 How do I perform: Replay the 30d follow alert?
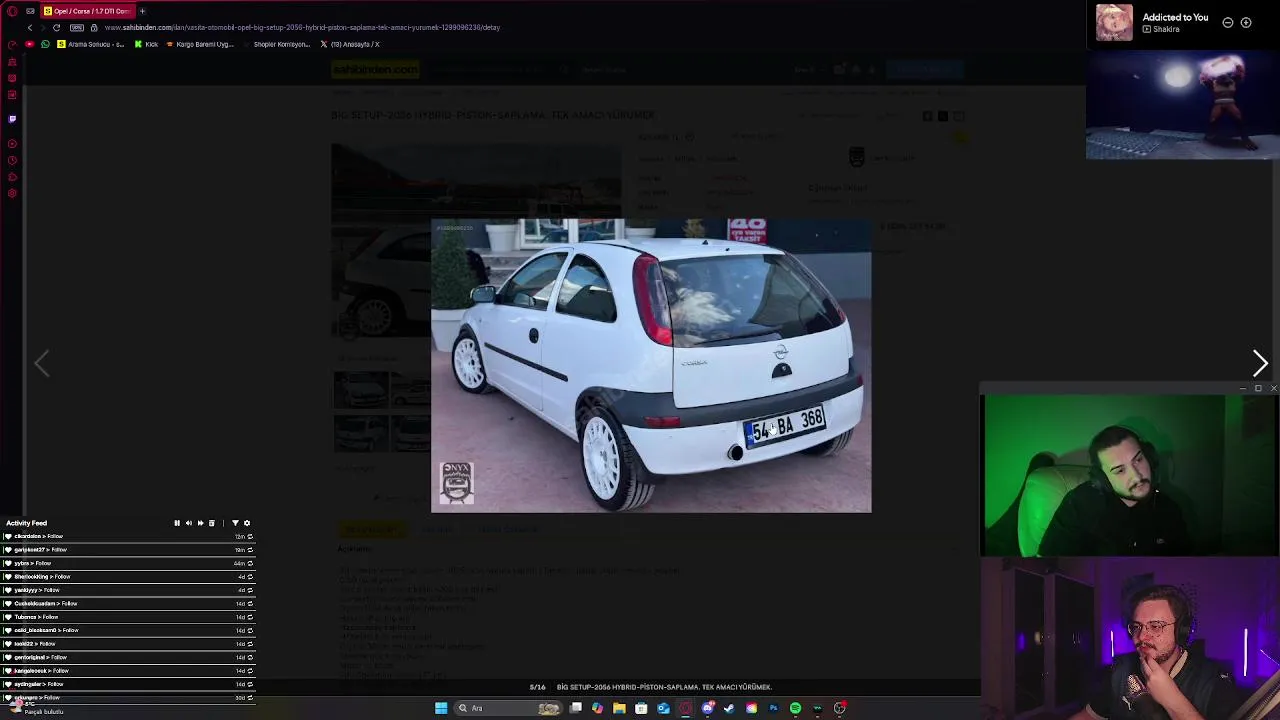pyautogui.click(x=250, y=698)
